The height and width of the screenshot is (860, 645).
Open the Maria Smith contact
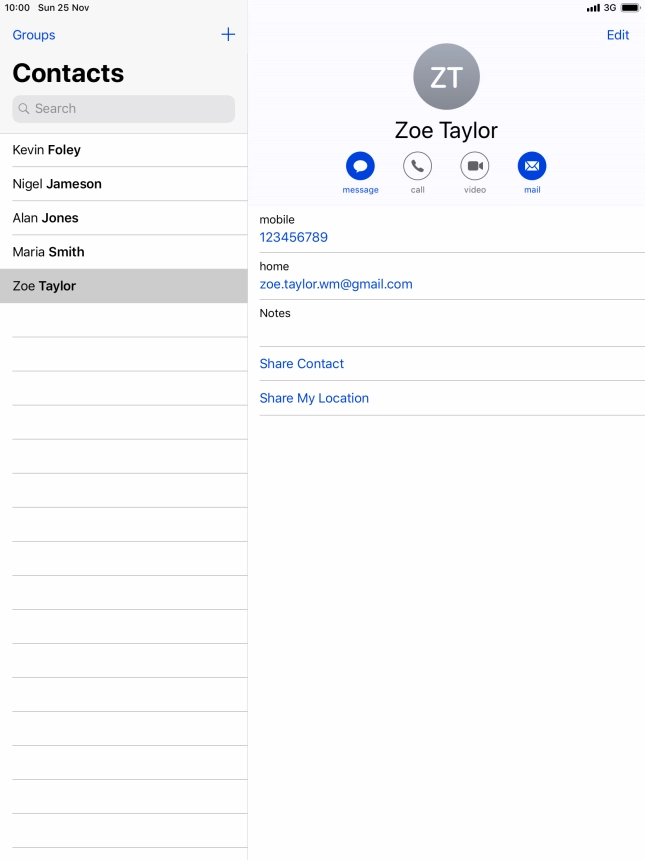click(x=124, y=252)
